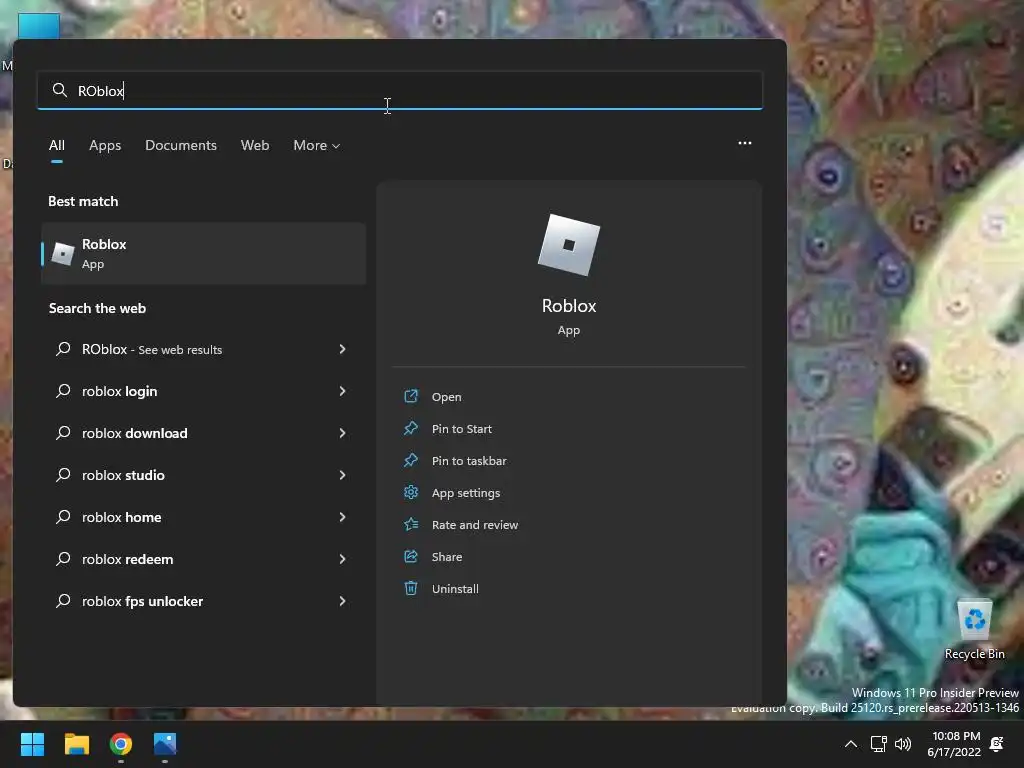The width and height of the screenshot is (1024, 768).
Task: Click the Open action icon
Action: tap(411, 396)
